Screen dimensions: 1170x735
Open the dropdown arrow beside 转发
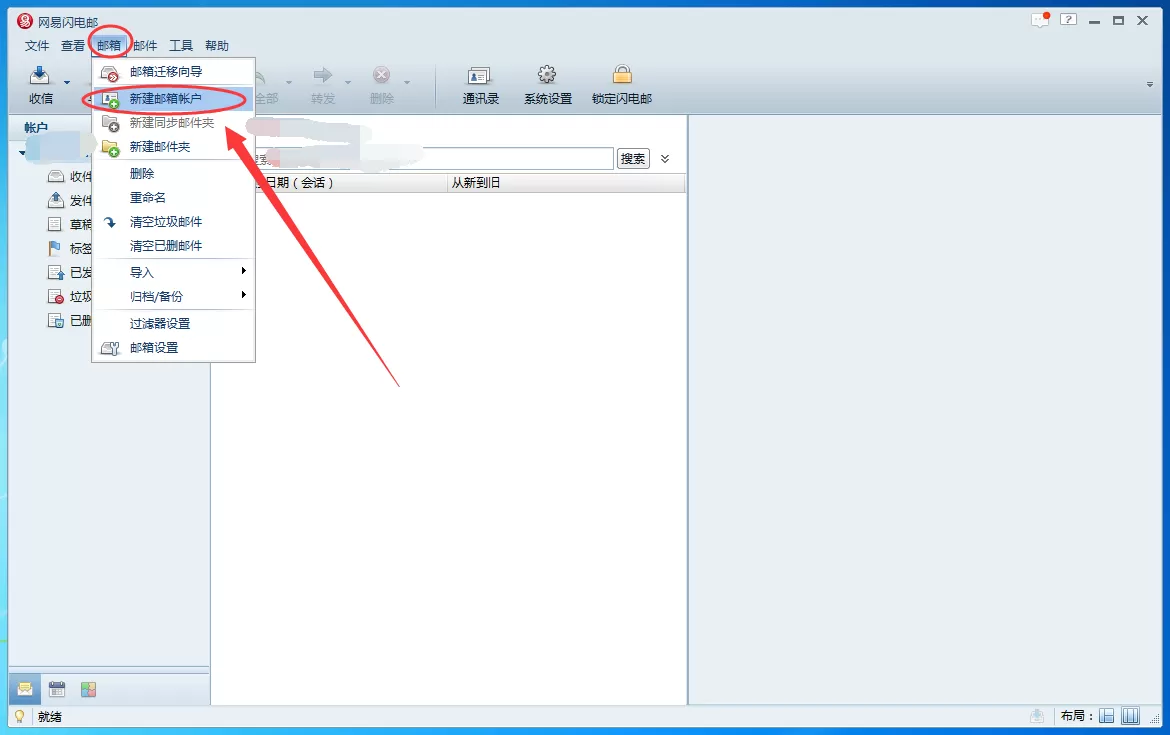[x=348, y=82]
